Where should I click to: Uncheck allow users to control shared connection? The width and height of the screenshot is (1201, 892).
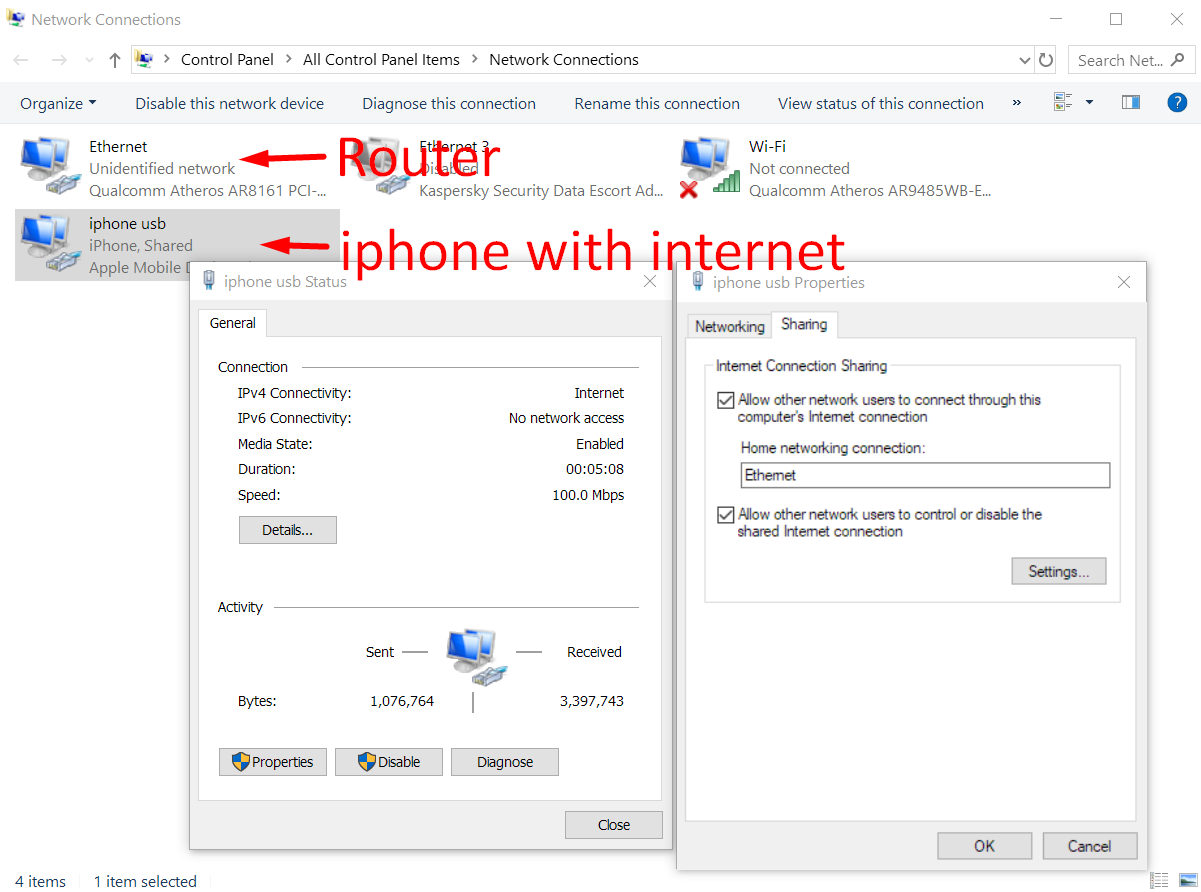(726, 515)
